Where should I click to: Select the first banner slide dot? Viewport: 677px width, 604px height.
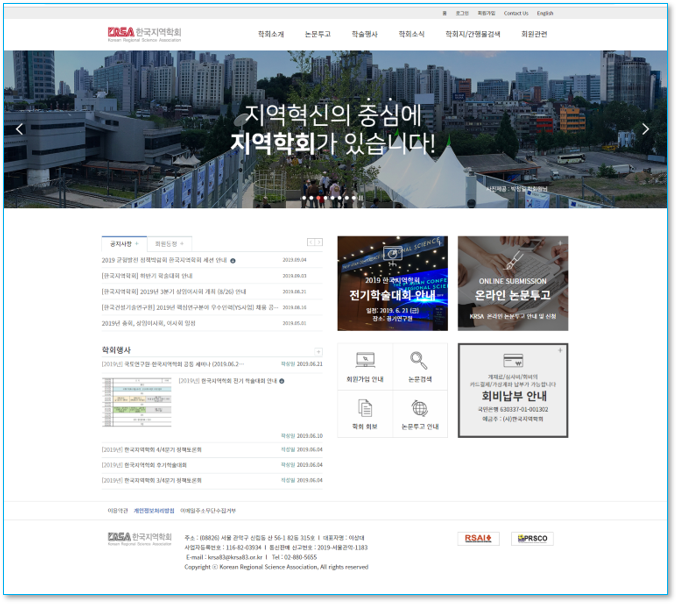tap(304, 198)
